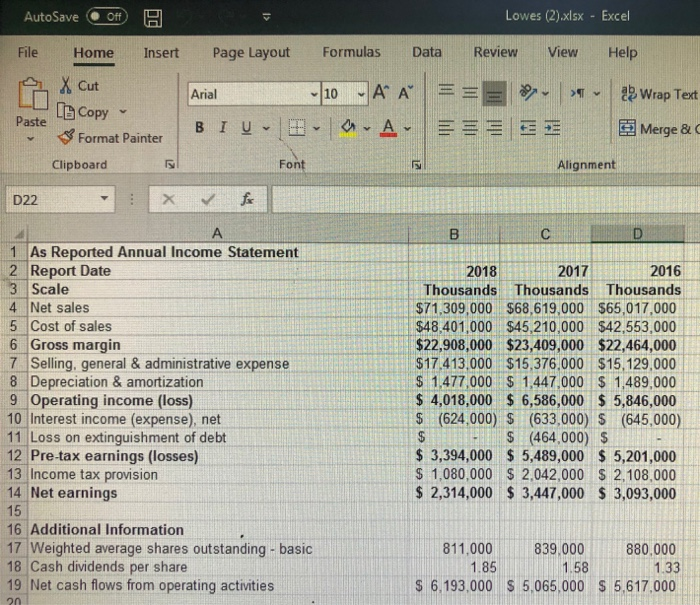Select Bottom Align icon
Screen dimensions: 700x605
[494, 94]
